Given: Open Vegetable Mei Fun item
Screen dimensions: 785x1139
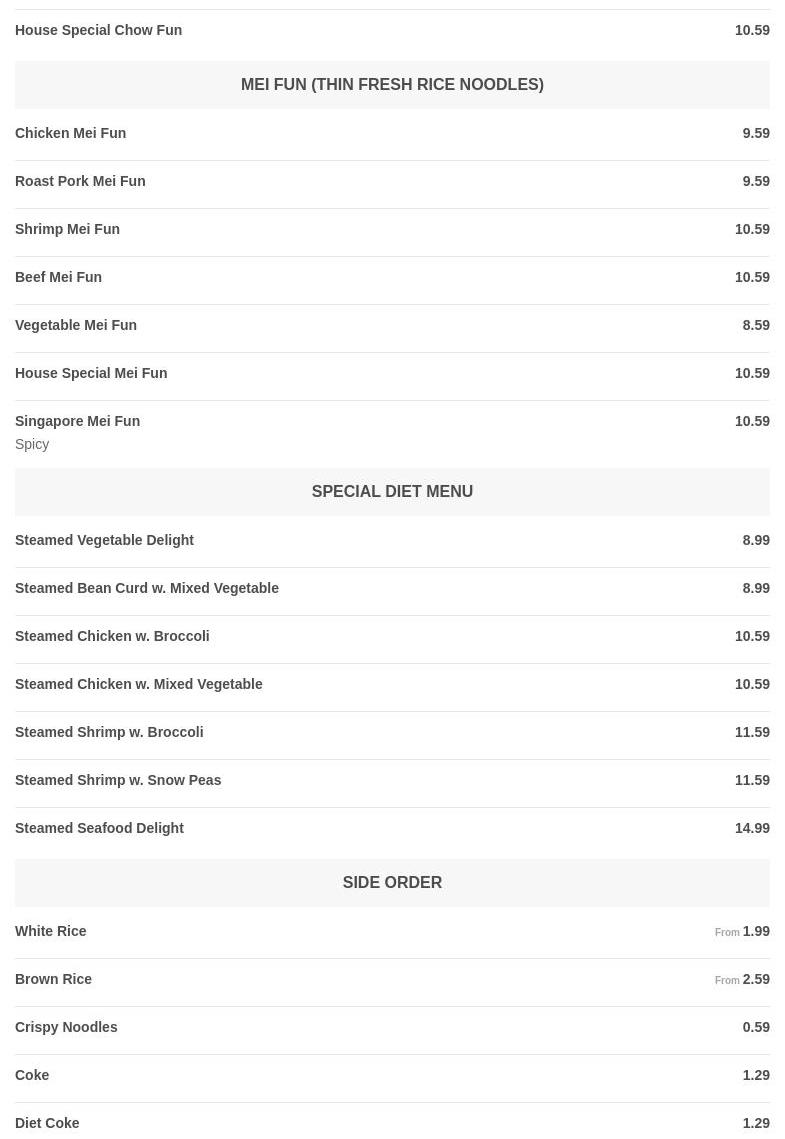Looking at the screenshot, I should (x=76, y=325).
